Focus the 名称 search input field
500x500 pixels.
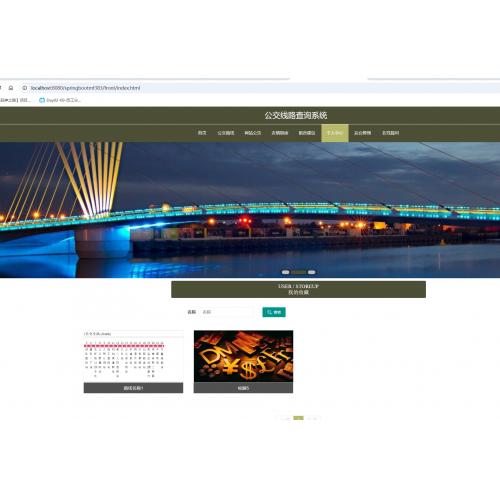coord(227,312)
